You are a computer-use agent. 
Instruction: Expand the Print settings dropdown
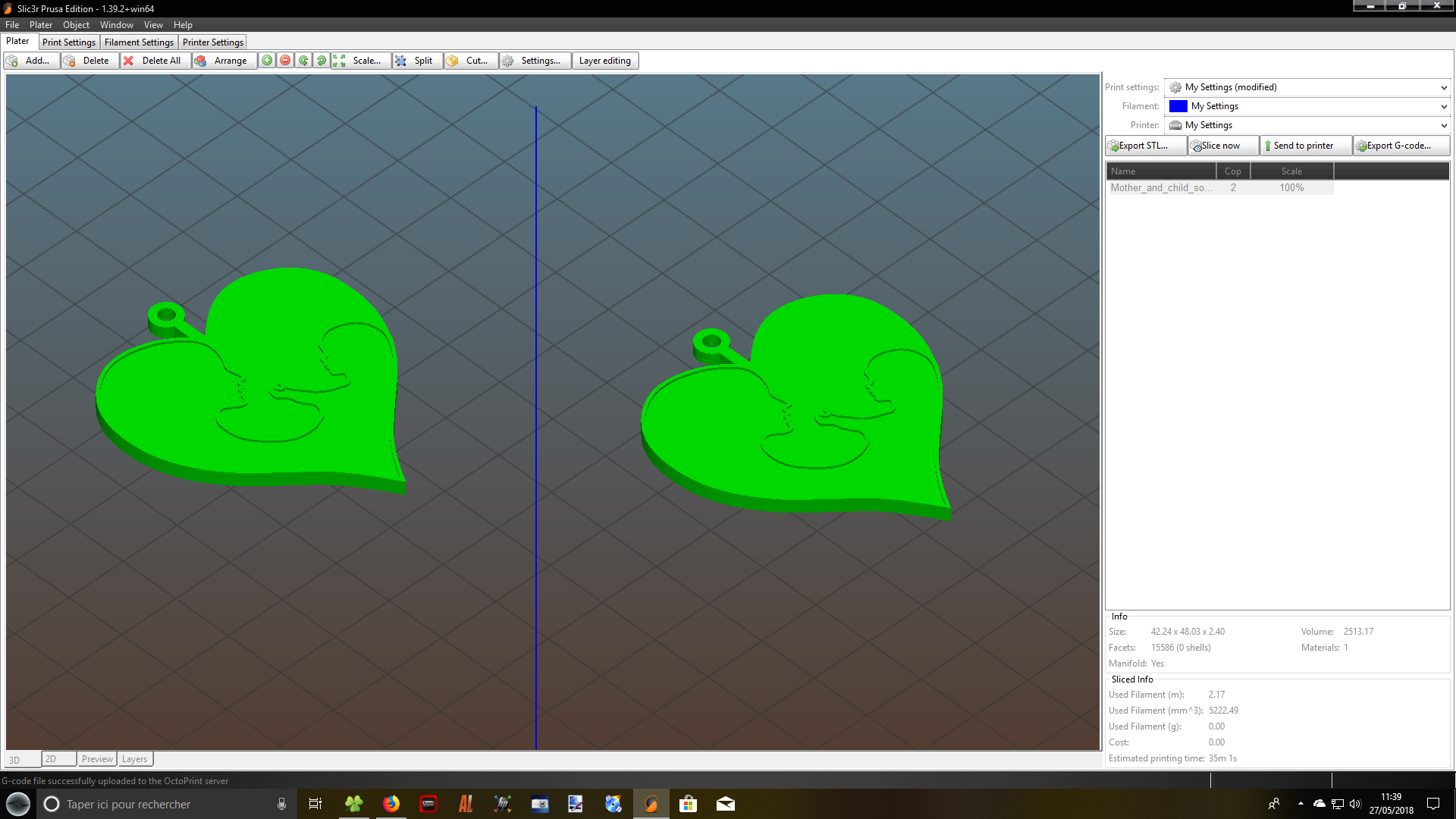1443,88
